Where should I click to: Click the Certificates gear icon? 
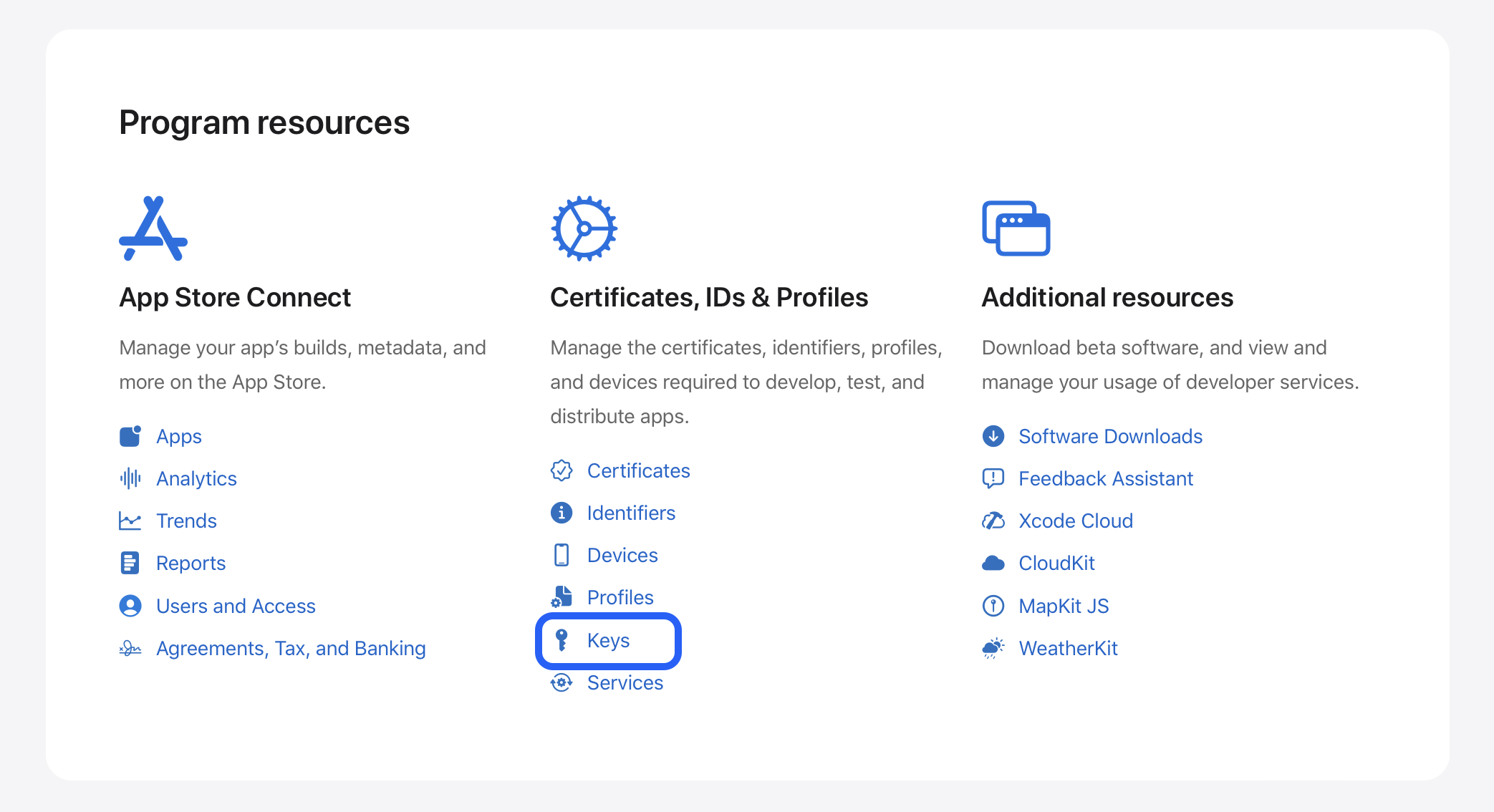(x=584, y=228)
